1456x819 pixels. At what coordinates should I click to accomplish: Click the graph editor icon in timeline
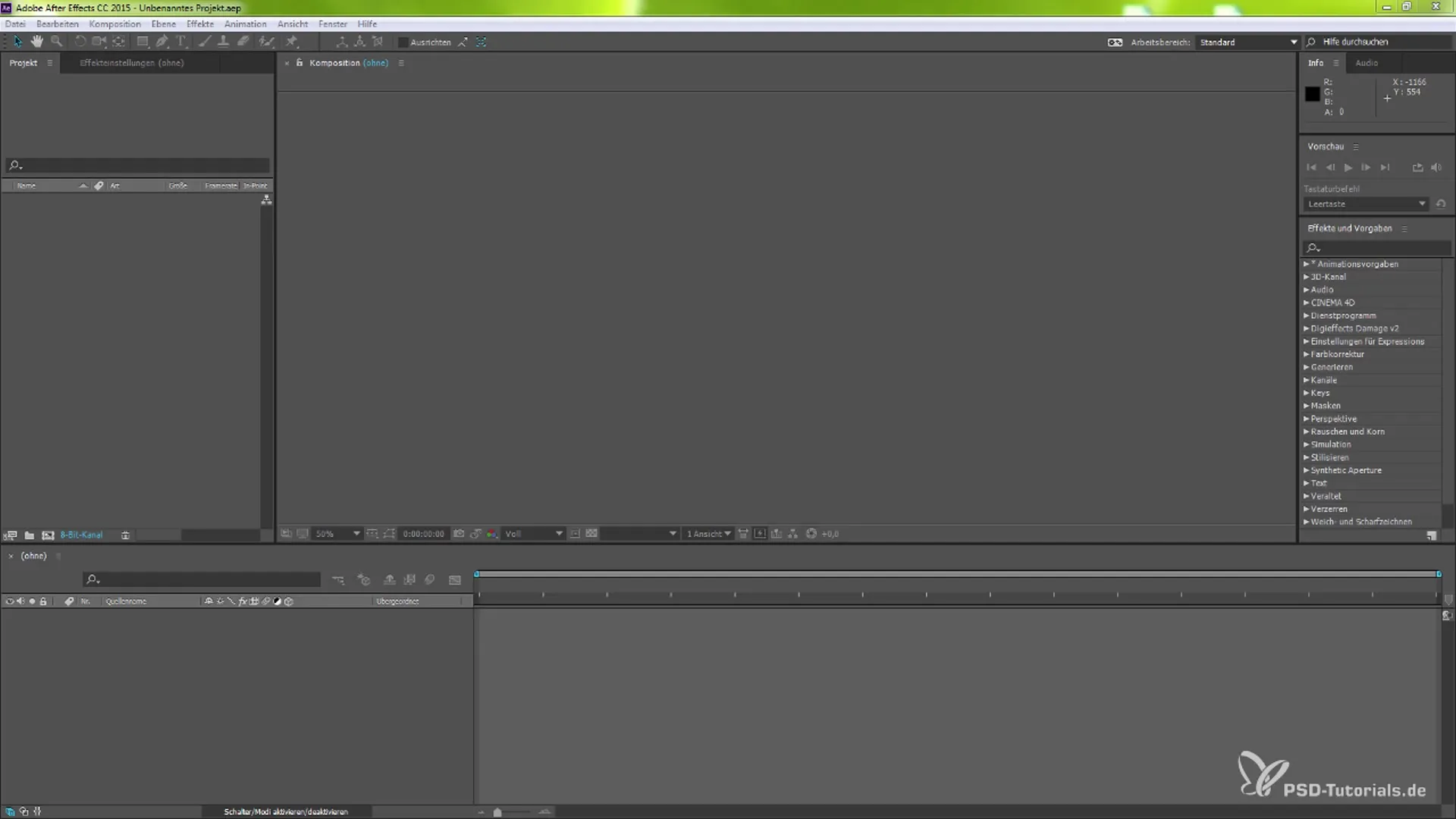[x=455, y=580]
